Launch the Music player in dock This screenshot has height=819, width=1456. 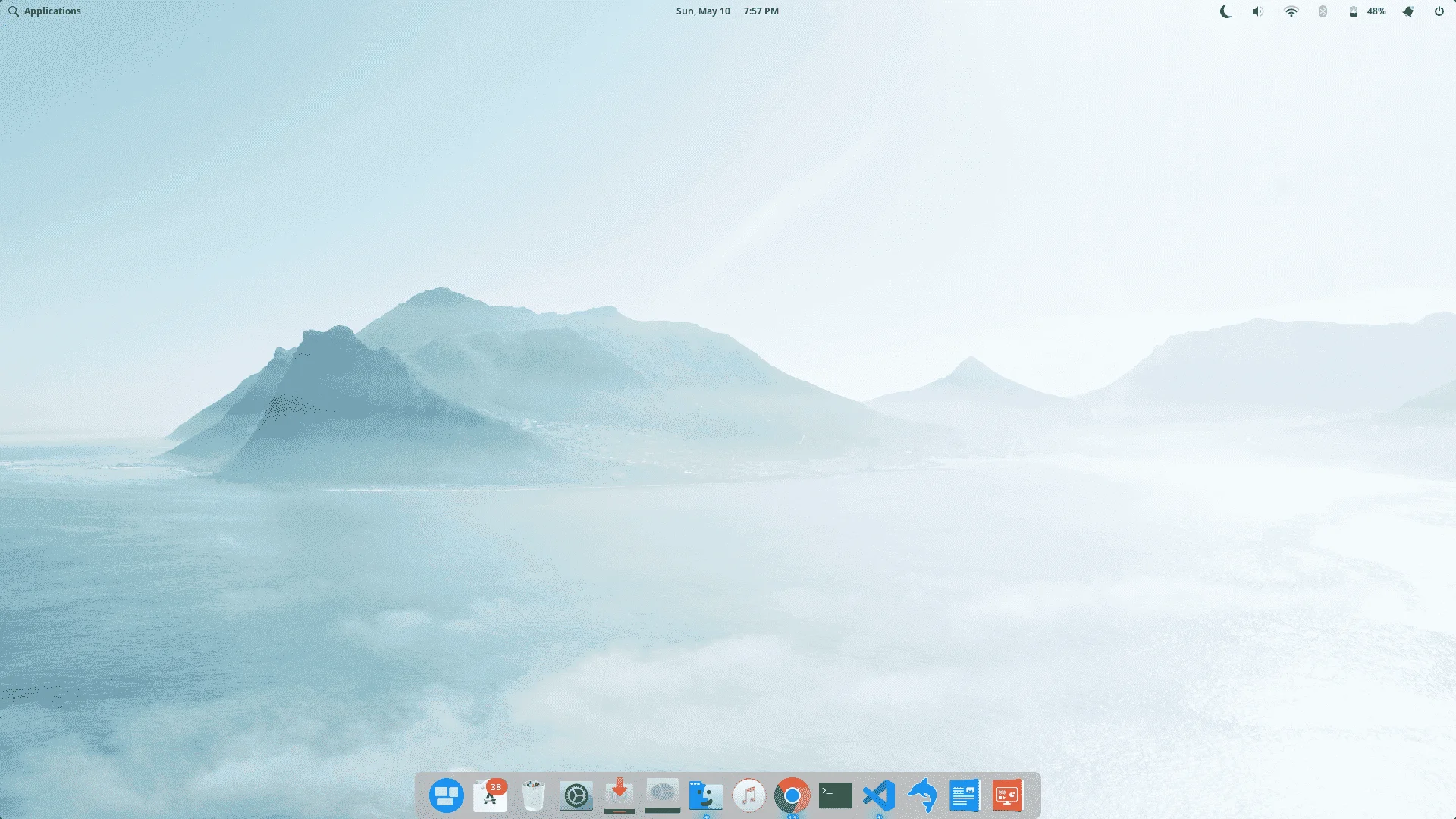click(x=749, y=795)
